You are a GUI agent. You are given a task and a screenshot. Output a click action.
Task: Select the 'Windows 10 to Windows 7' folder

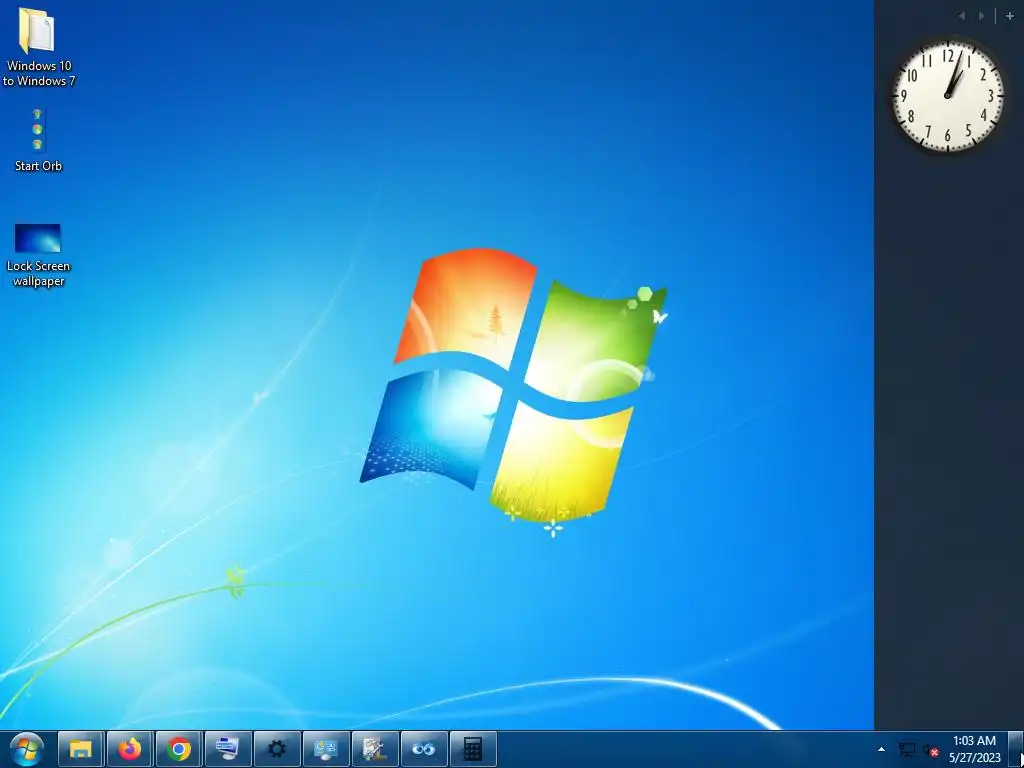tap(38, 47)
